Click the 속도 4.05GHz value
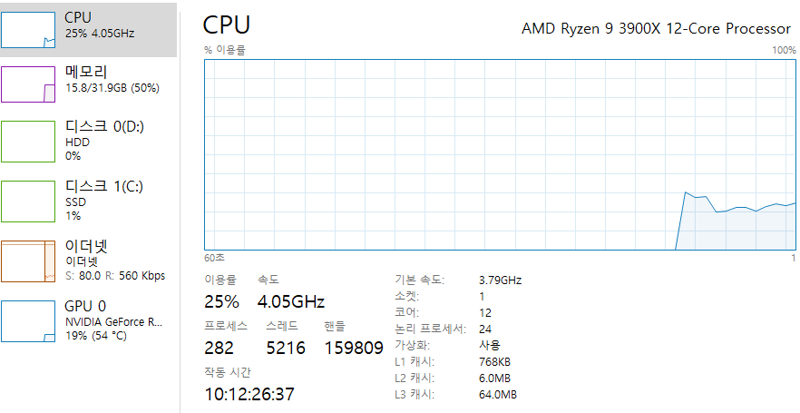The width and height of the screenshot is (800, 413). point(291,302)
